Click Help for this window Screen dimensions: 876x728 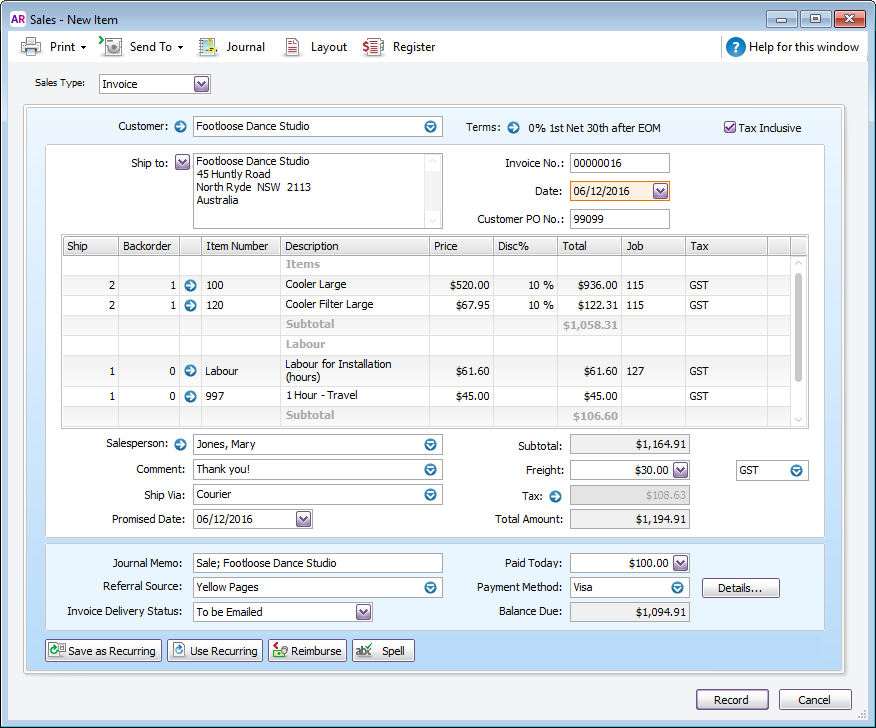pyautogui.click(x=803, y=47)
